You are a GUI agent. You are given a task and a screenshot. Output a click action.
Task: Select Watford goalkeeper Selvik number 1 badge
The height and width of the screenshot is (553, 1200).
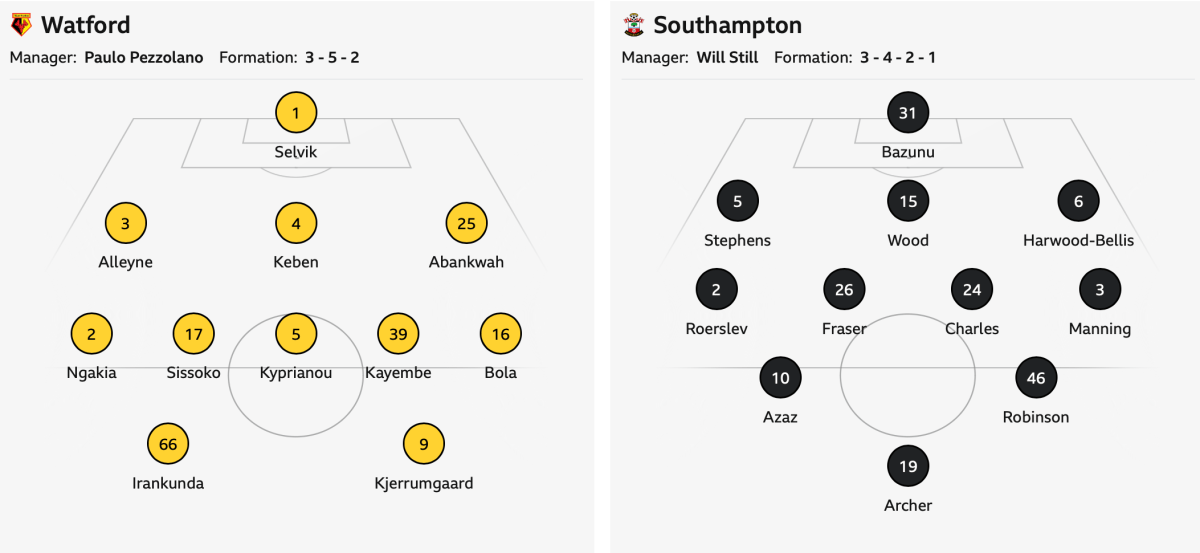click(296, 113)
